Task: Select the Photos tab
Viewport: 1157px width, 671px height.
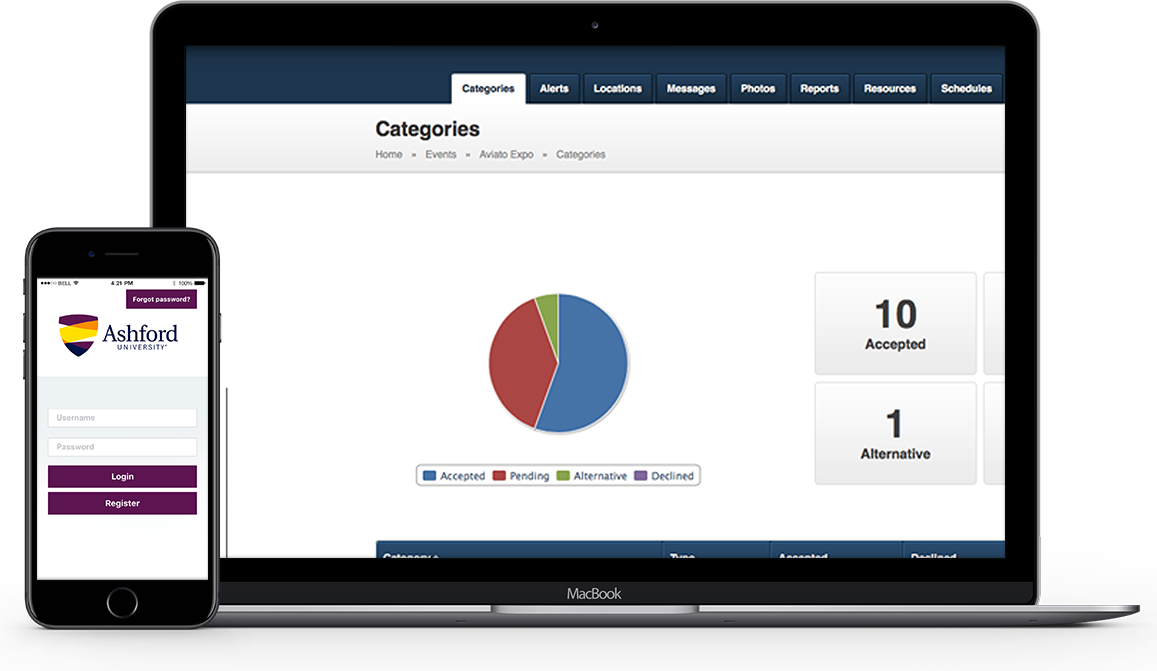Action: click(758, 89)
